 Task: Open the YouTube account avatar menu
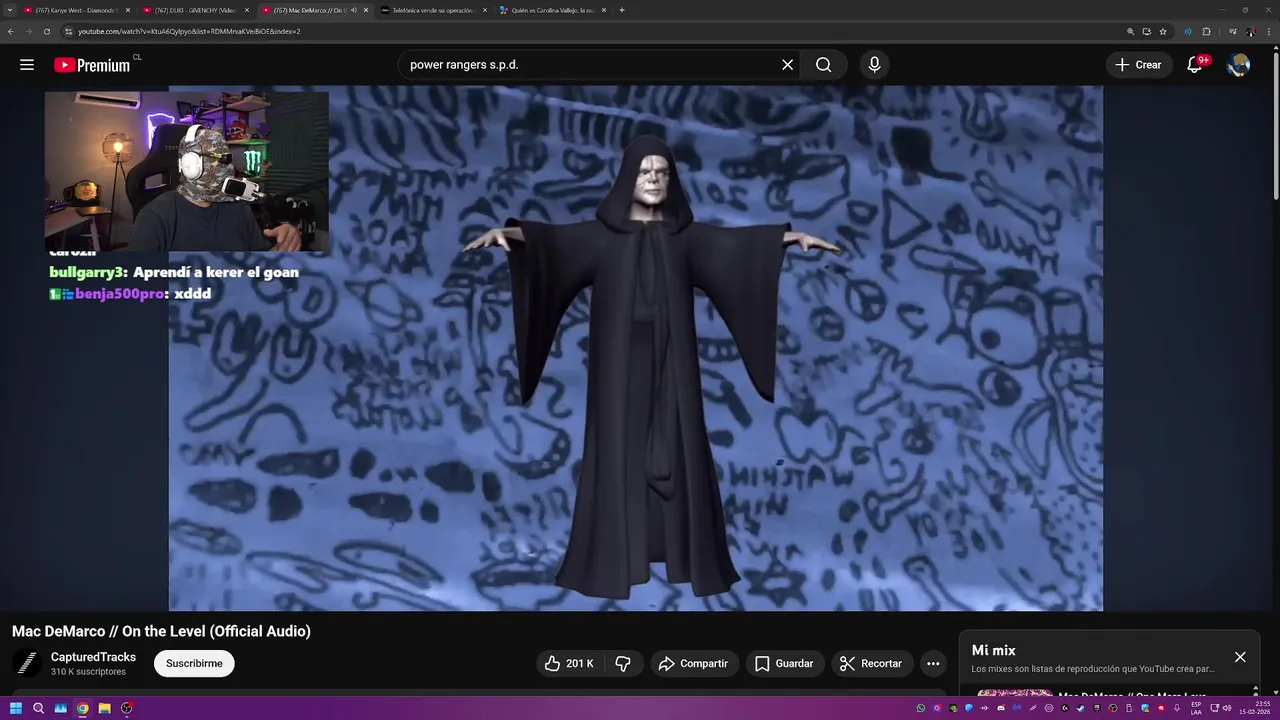(x=1239, y=65)
